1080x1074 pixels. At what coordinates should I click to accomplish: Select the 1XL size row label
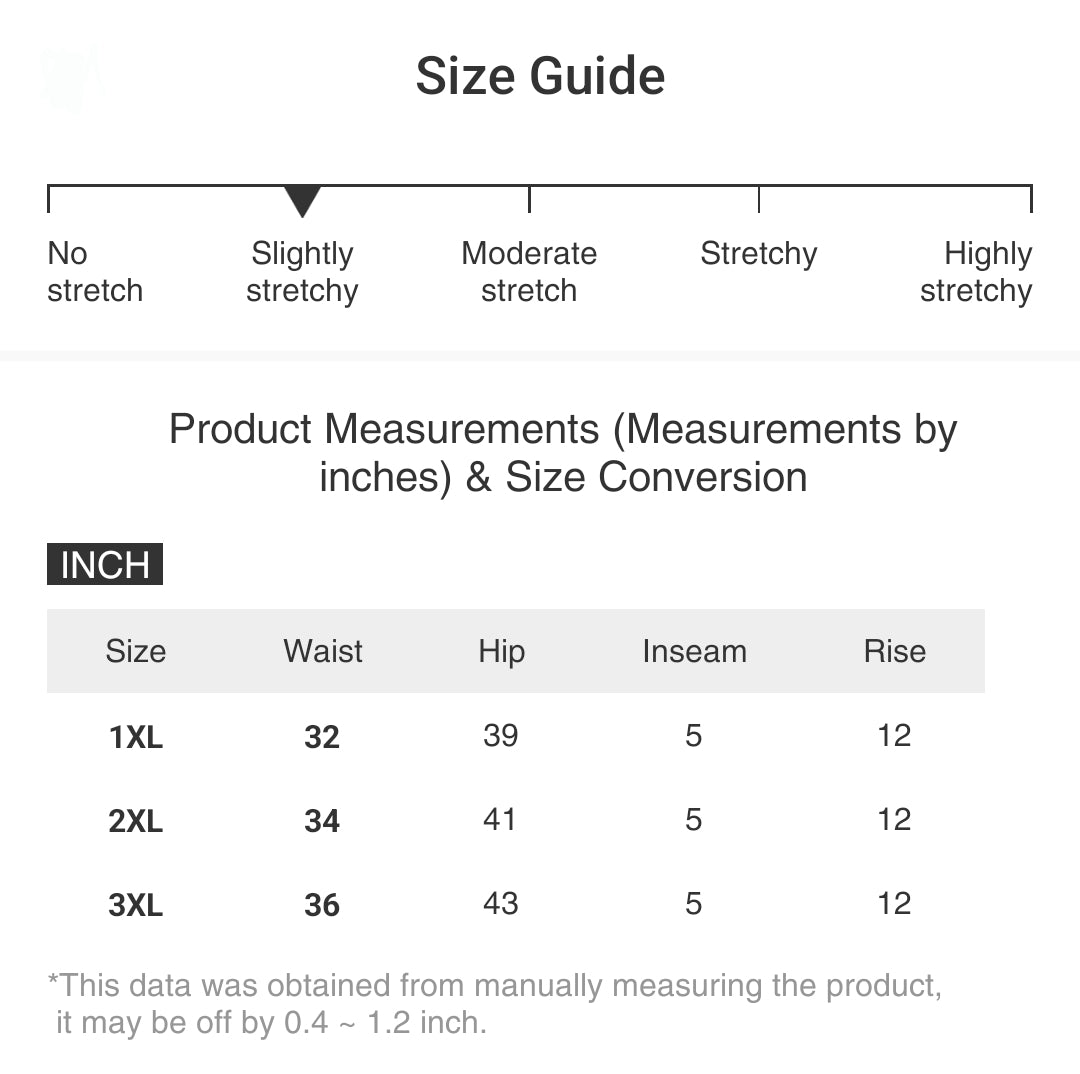point(136,737)
